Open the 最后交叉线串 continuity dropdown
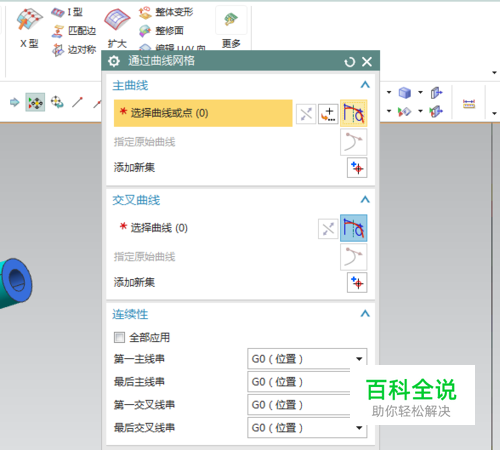 307,427
